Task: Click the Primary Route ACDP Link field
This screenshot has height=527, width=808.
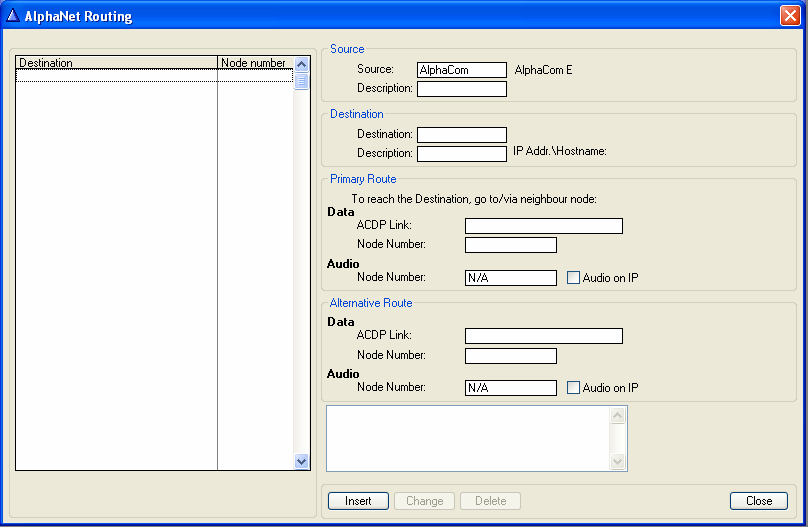Action: click(x=543, y=226)
